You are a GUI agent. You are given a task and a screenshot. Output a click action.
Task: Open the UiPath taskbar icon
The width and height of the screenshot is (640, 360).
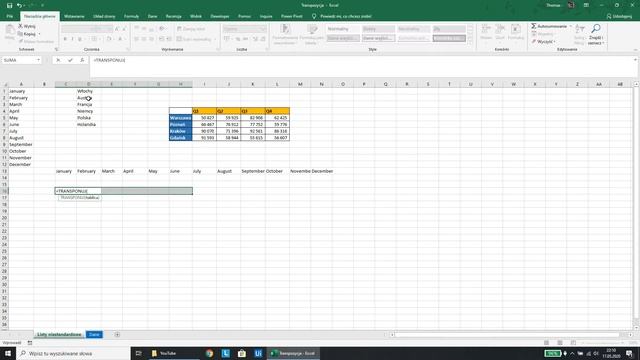pos(258,353)
